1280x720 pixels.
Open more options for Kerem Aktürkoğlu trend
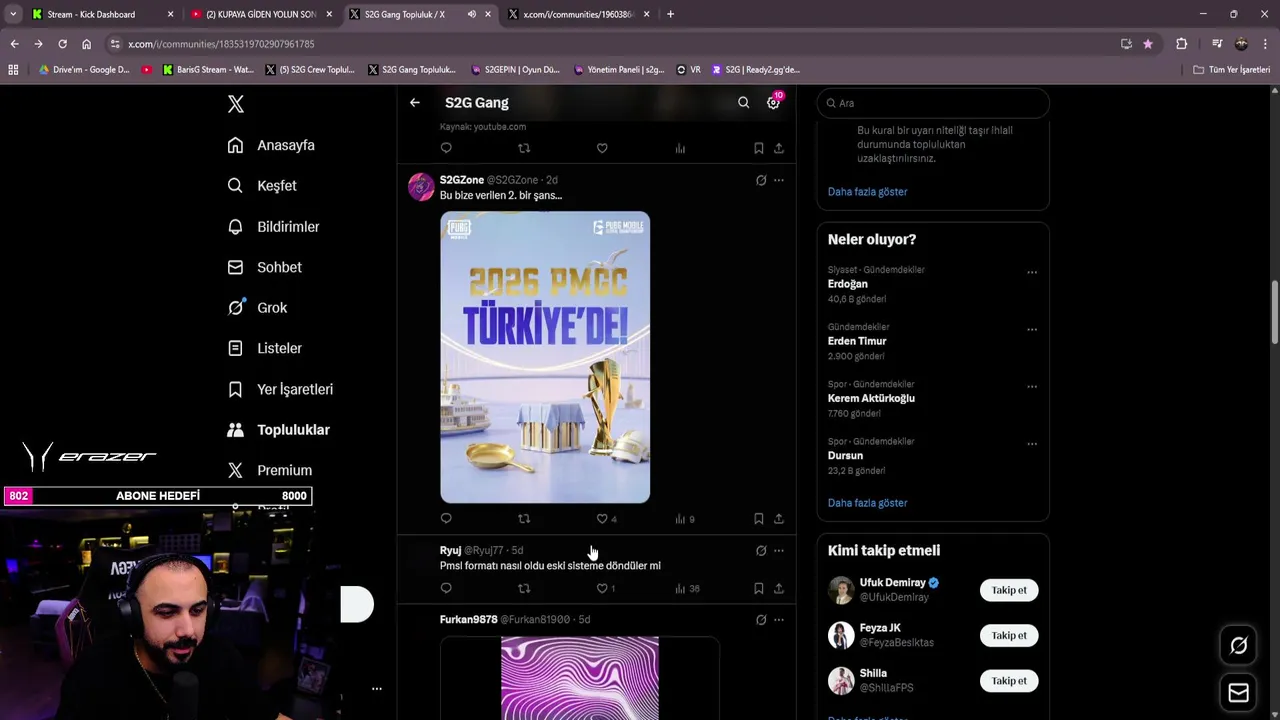point(1032,386)
